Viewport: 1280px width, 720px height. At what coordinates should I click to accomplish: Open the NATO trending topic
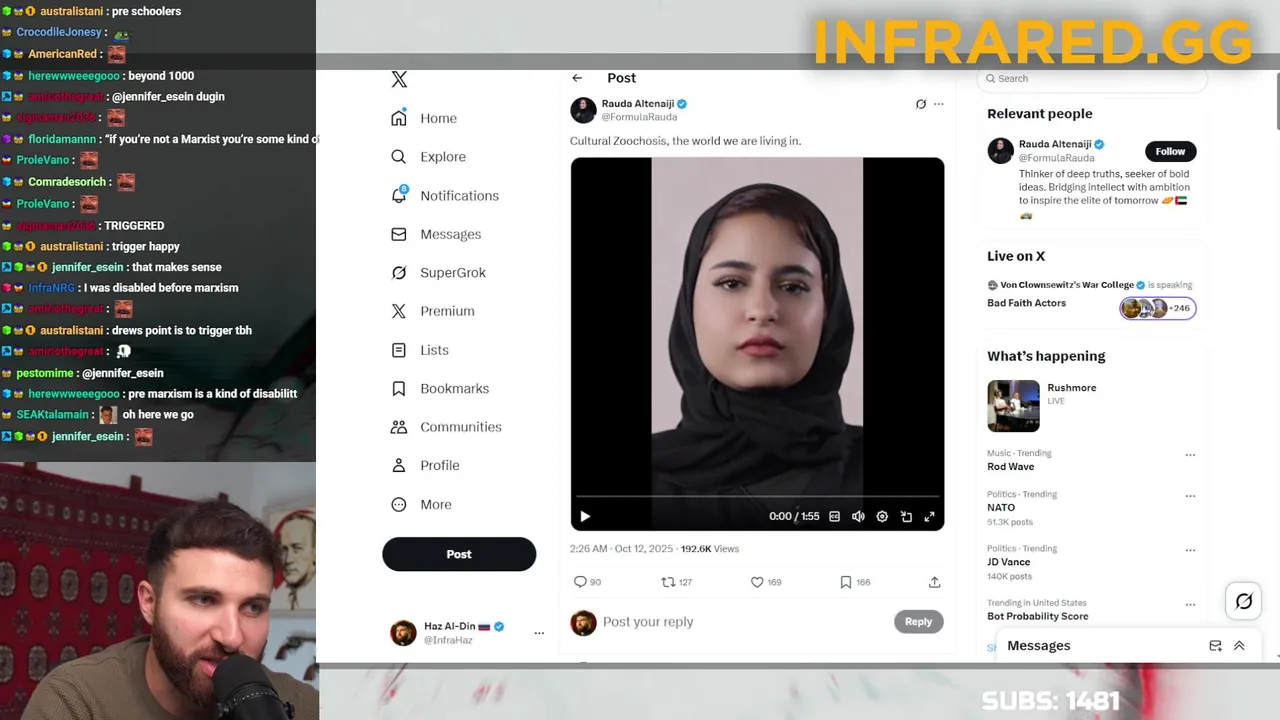click(1001, 508)
